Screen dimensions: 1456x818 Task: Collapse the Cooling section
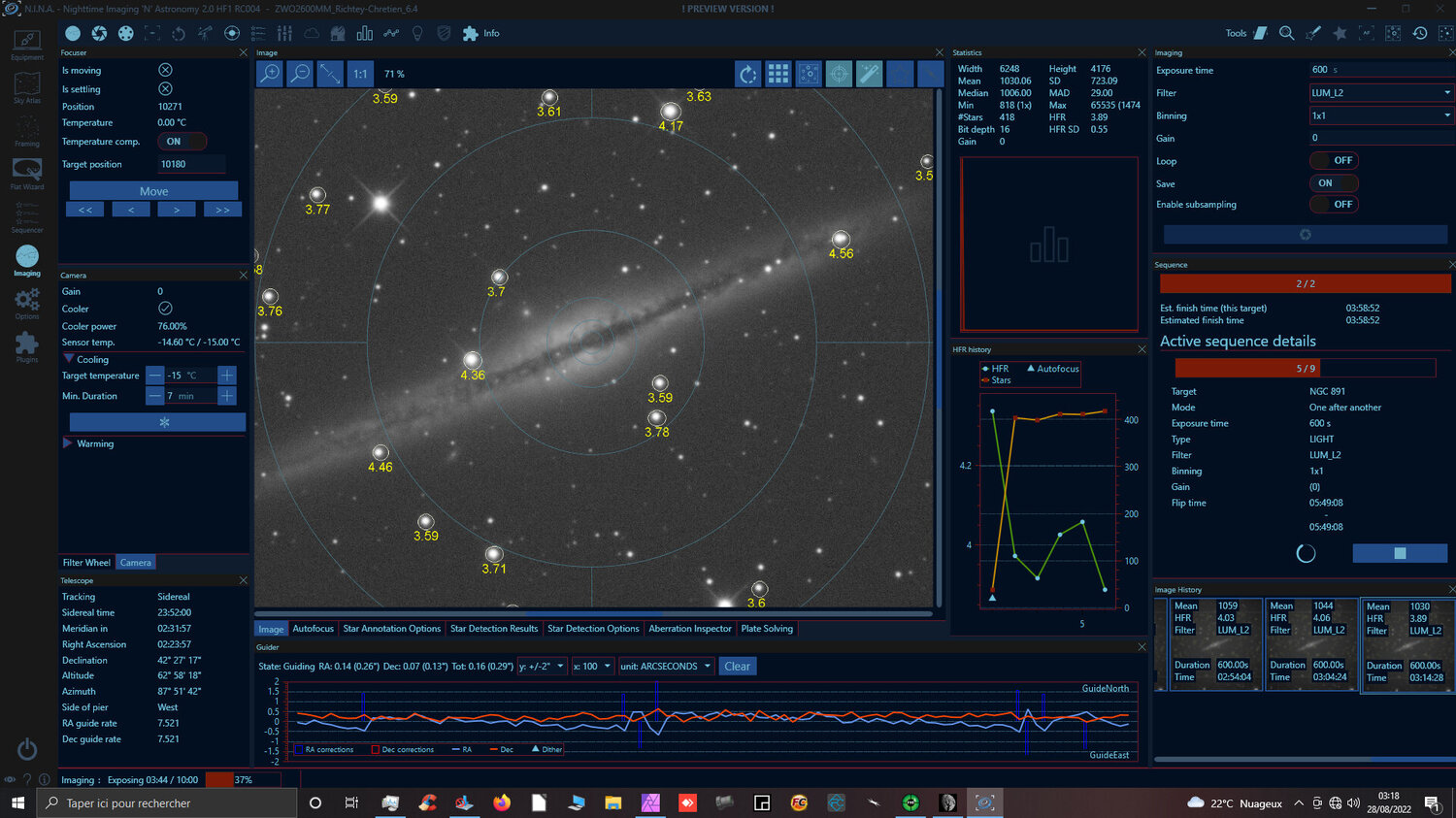[x=85, y=359]
